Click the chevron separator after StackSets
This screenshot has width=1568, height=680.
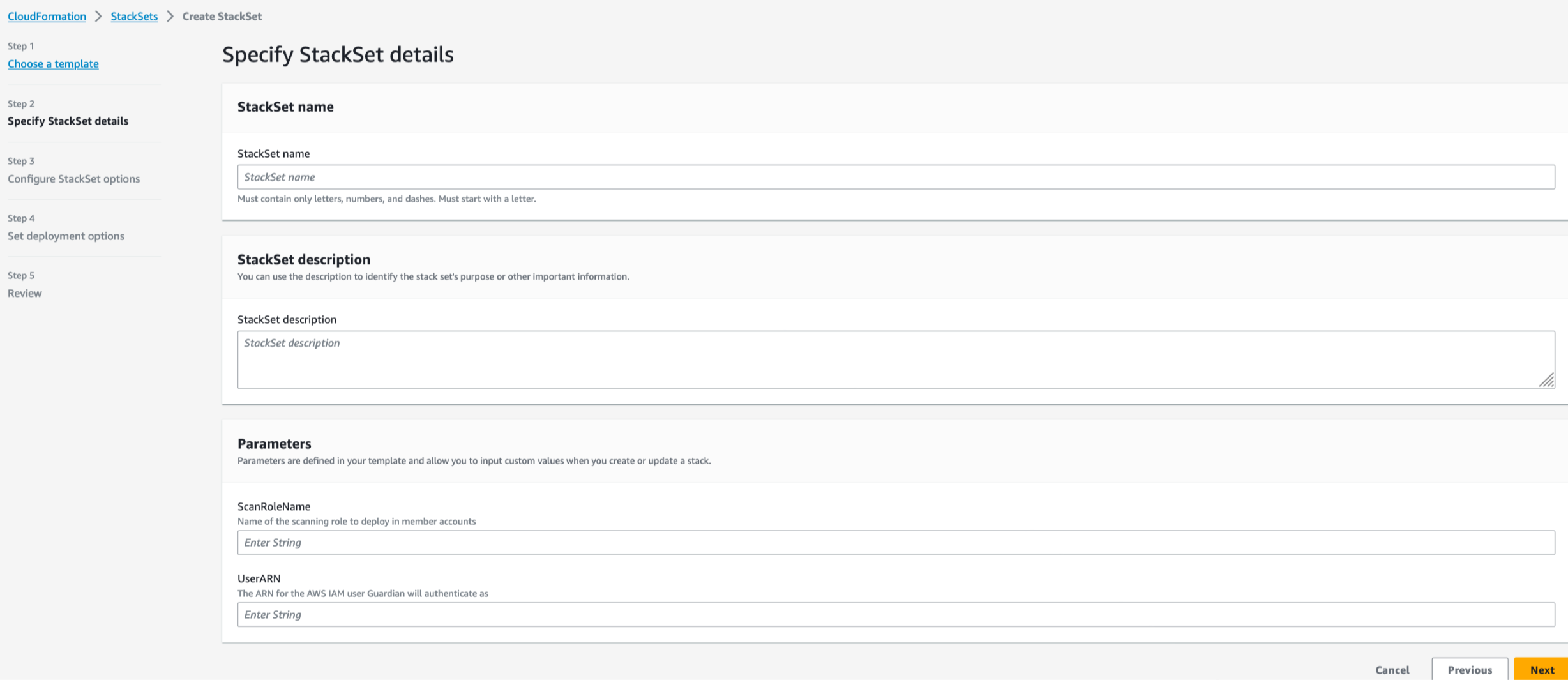pos(170,17)
